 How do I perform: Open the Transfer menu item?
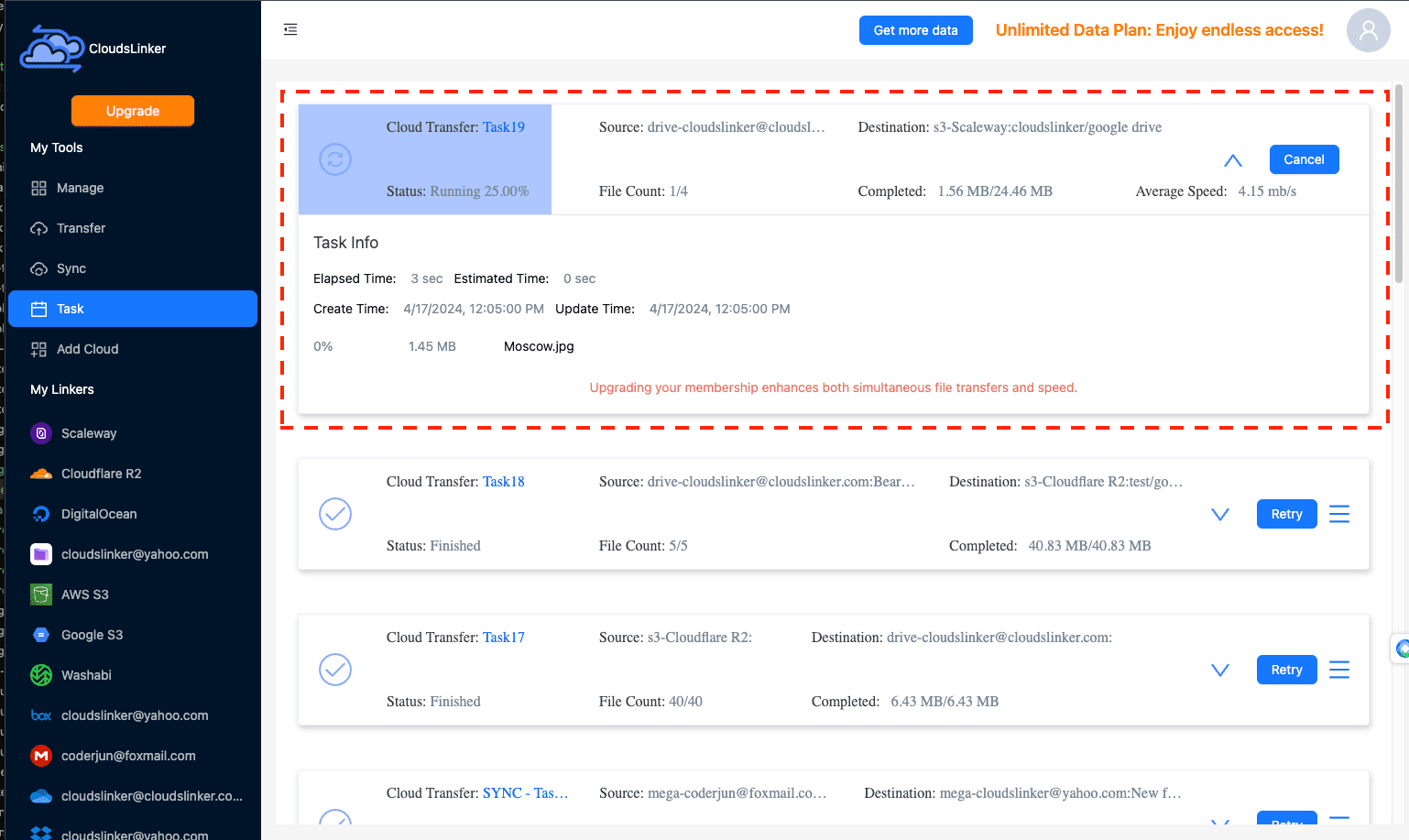(x=133, y=228)
